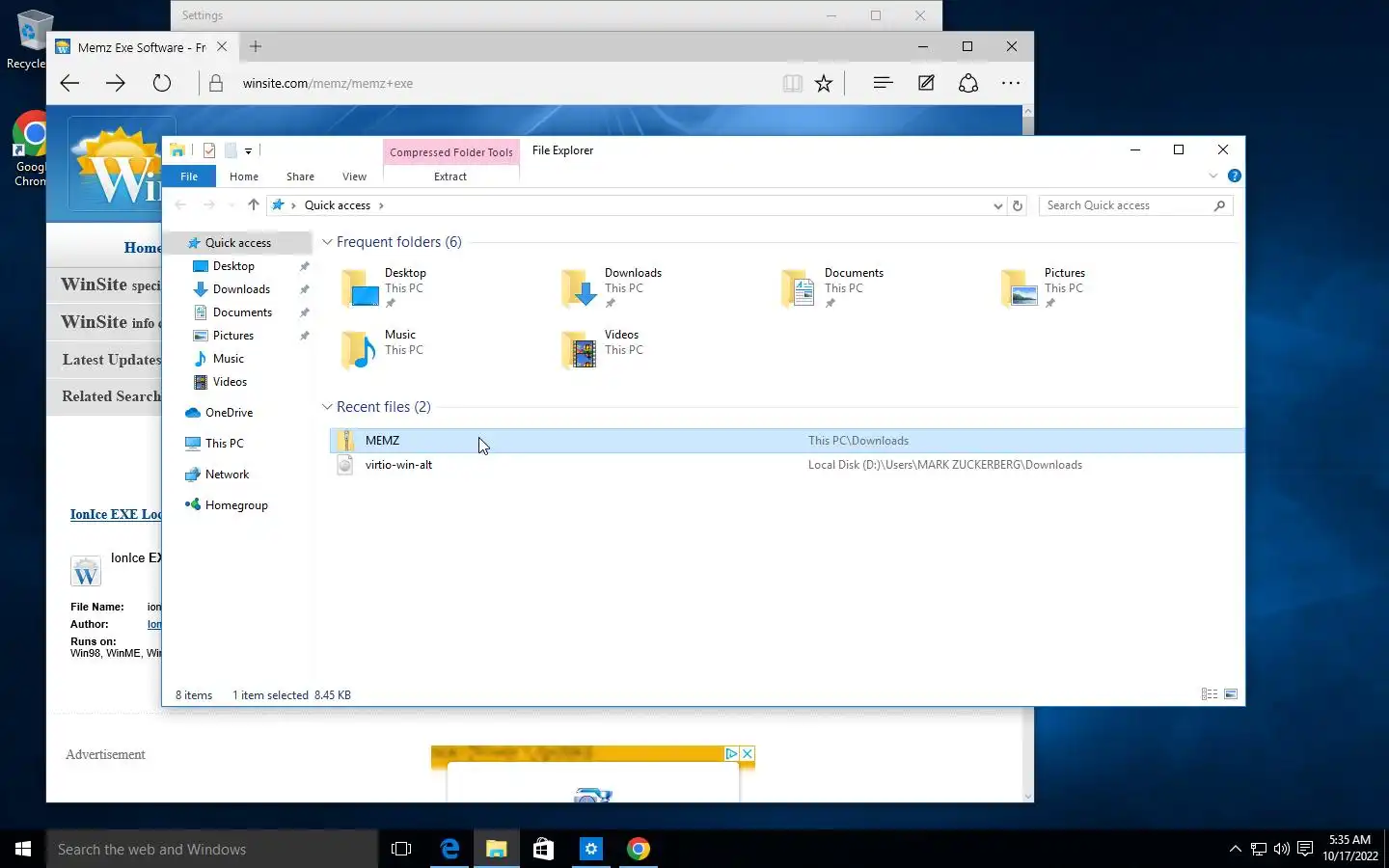Open recent locations dropdown arrow
Screen dimensions: 1389x868
point(231,205)
